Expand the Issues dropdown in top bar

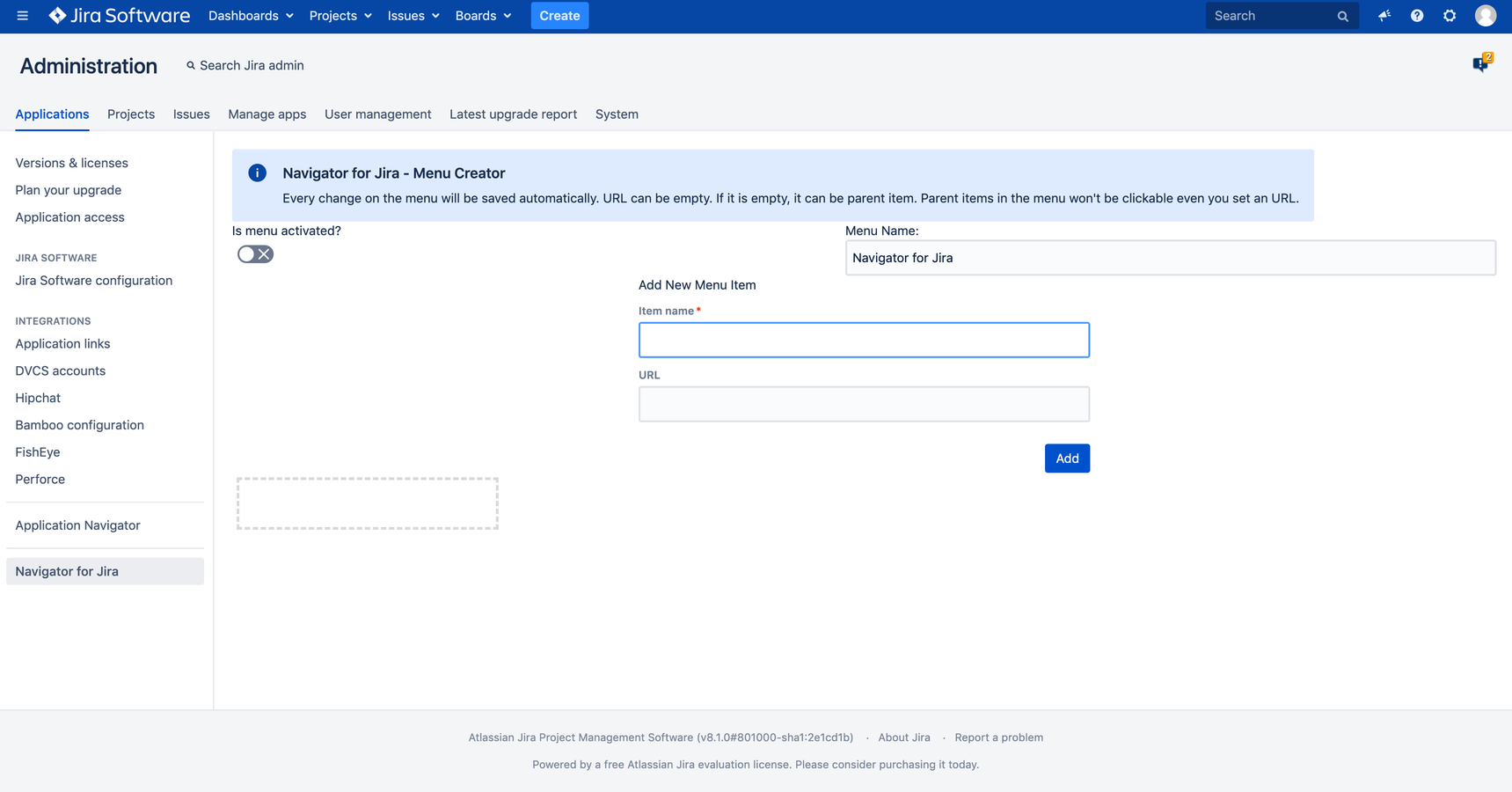pos(413,16)
